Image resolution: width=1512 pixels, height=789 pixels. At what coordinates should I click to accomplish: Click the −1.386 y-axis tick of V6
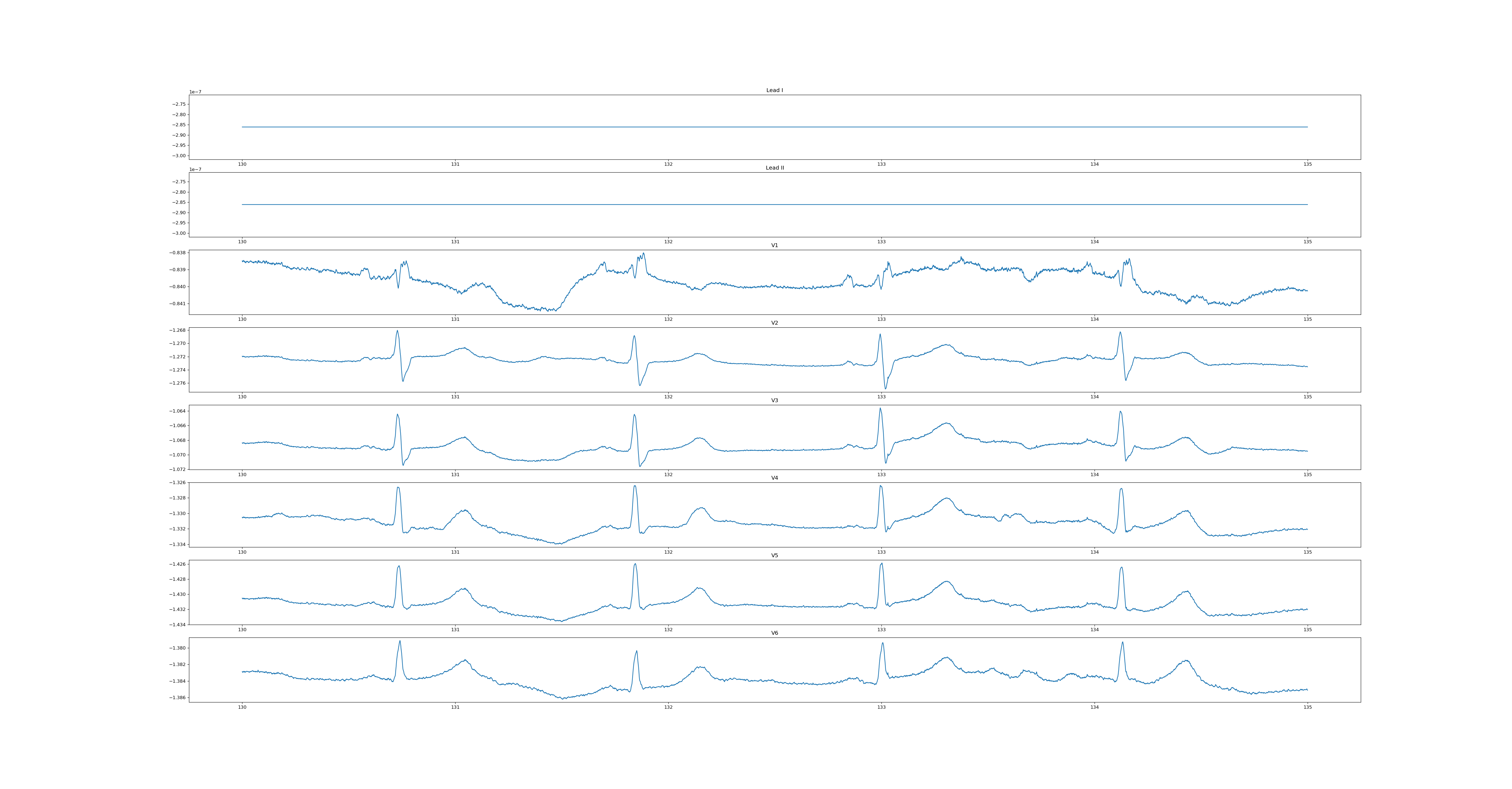click(x=178, y=698)
